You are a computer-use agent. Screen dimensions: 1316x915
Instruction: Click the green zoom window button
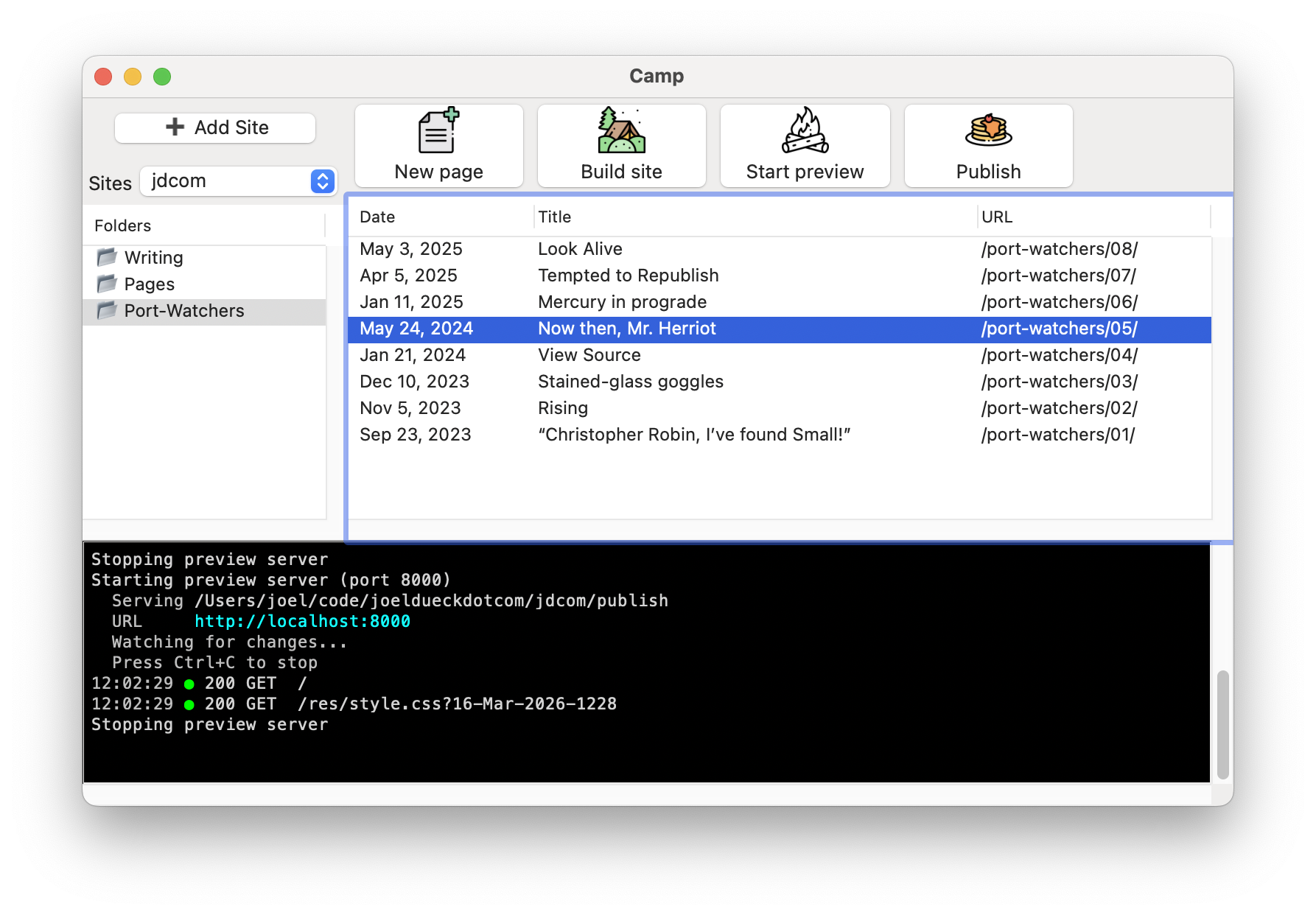(162, 77)
